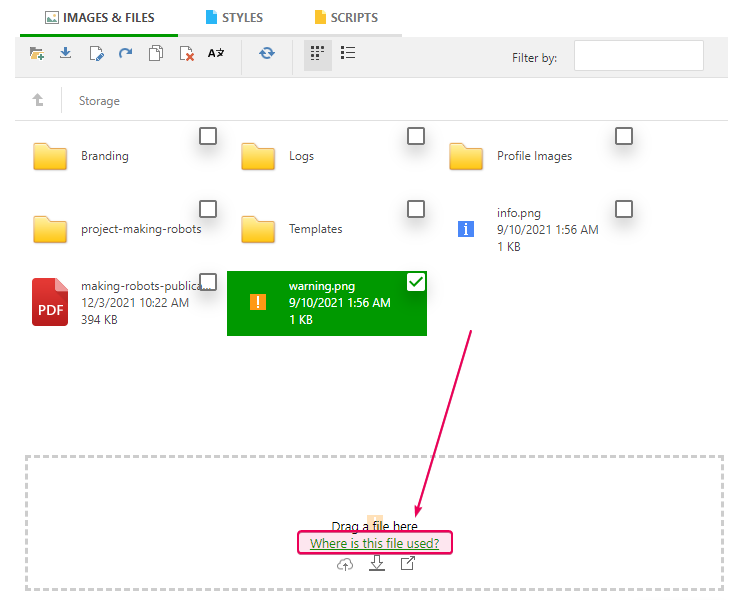Focus the Filter by input field
731x600 pixels.
639,55
